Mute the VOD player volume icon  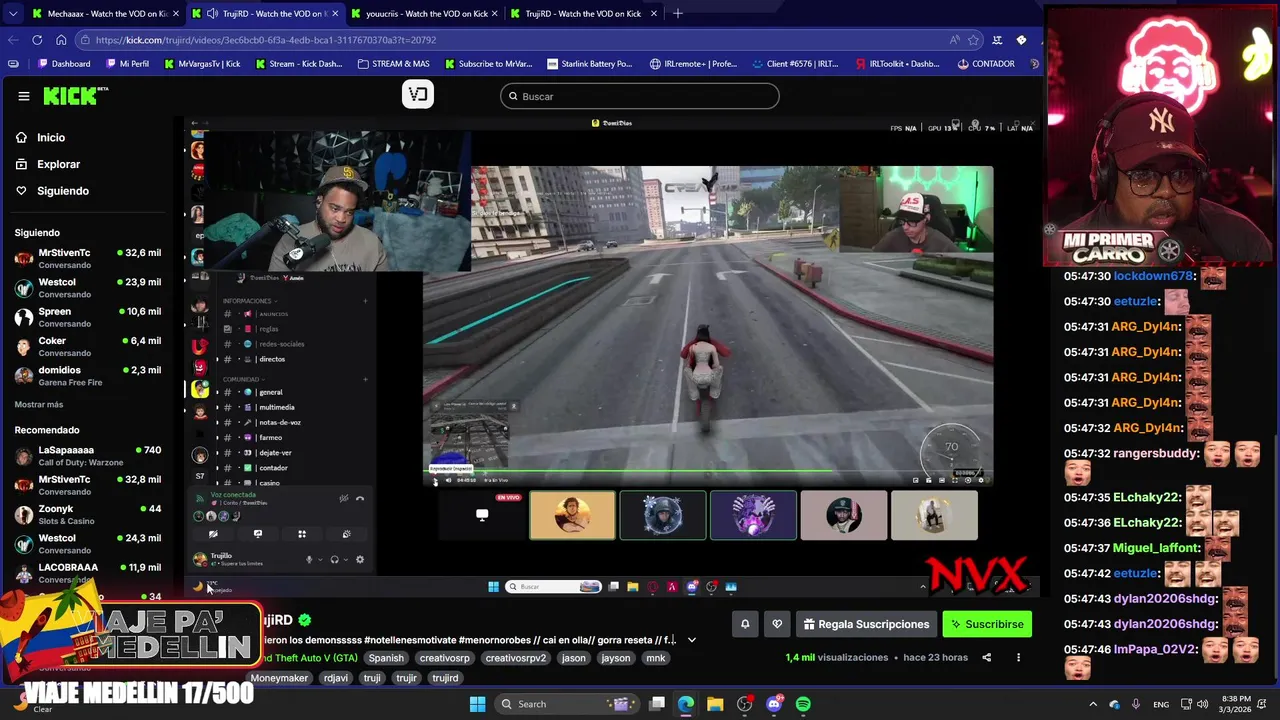point(449,481)
